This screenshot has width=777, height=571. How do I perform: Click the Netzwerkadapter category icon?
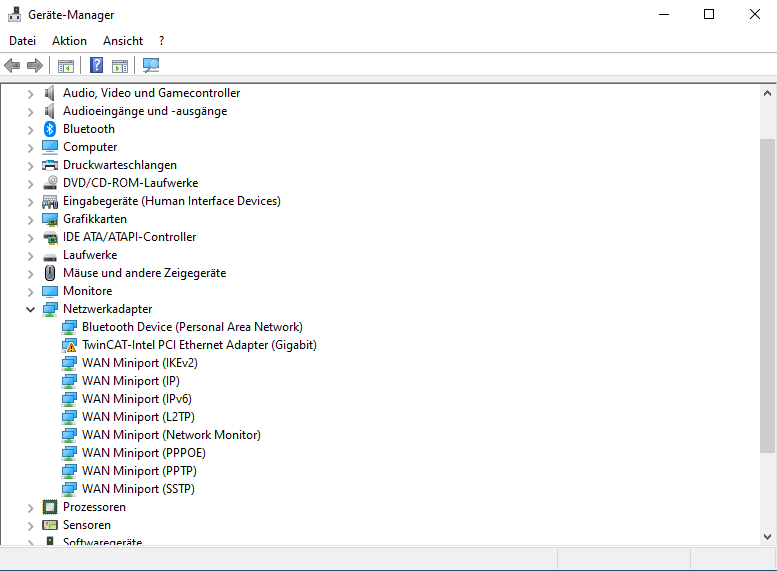50,309
